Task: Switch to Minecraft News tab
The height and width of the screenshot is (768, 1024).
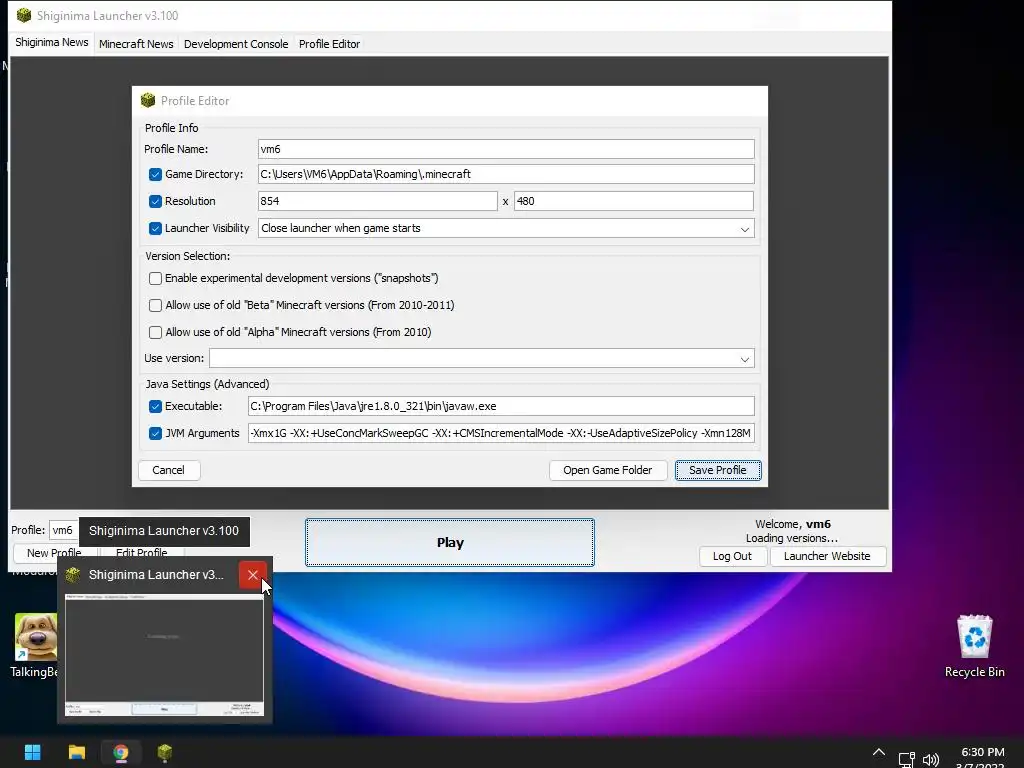Action: click(x=136, y=44)
